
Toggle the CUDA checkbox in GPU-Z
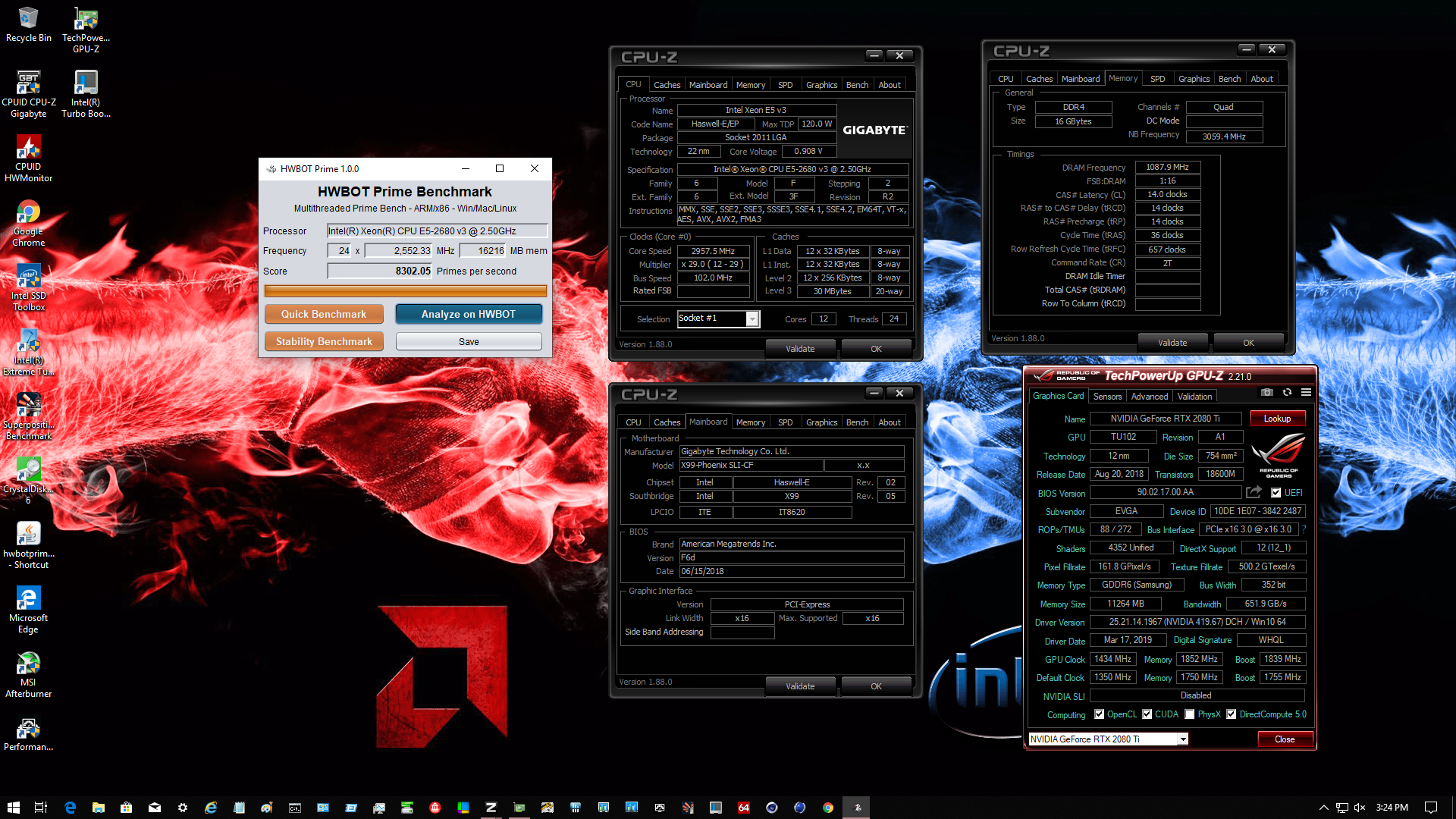(x=1147, y=714)
